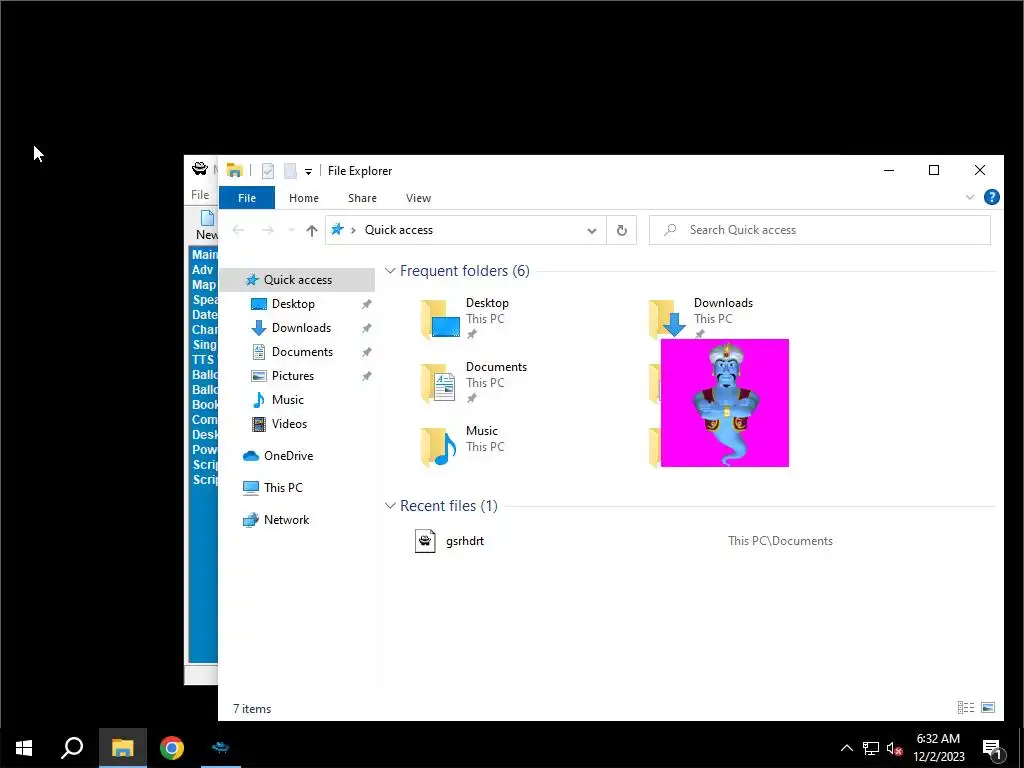Select TTS item in background window list
This screenshot has height=768, width=1024.
pyautogui.click(x=203, y=360)
